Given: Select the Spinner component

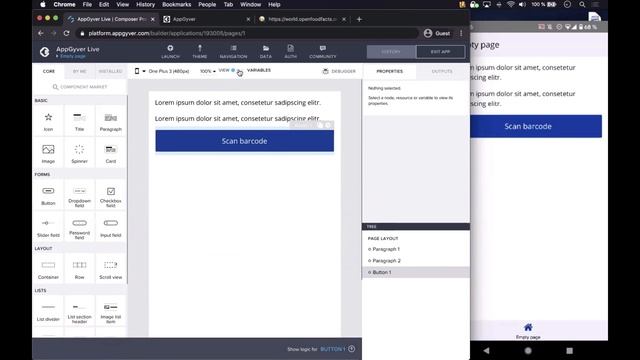Looking at the screenshot, I should click(x=79, y=154).
